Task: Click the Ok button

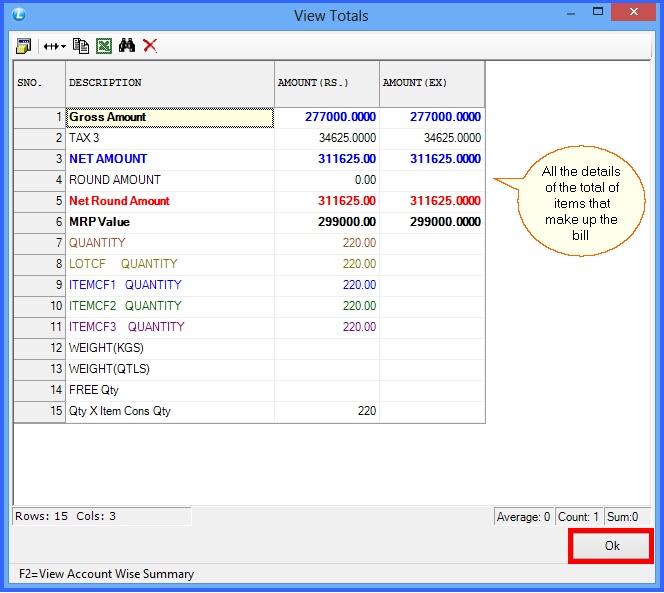Action: click(x=611, y=546)
